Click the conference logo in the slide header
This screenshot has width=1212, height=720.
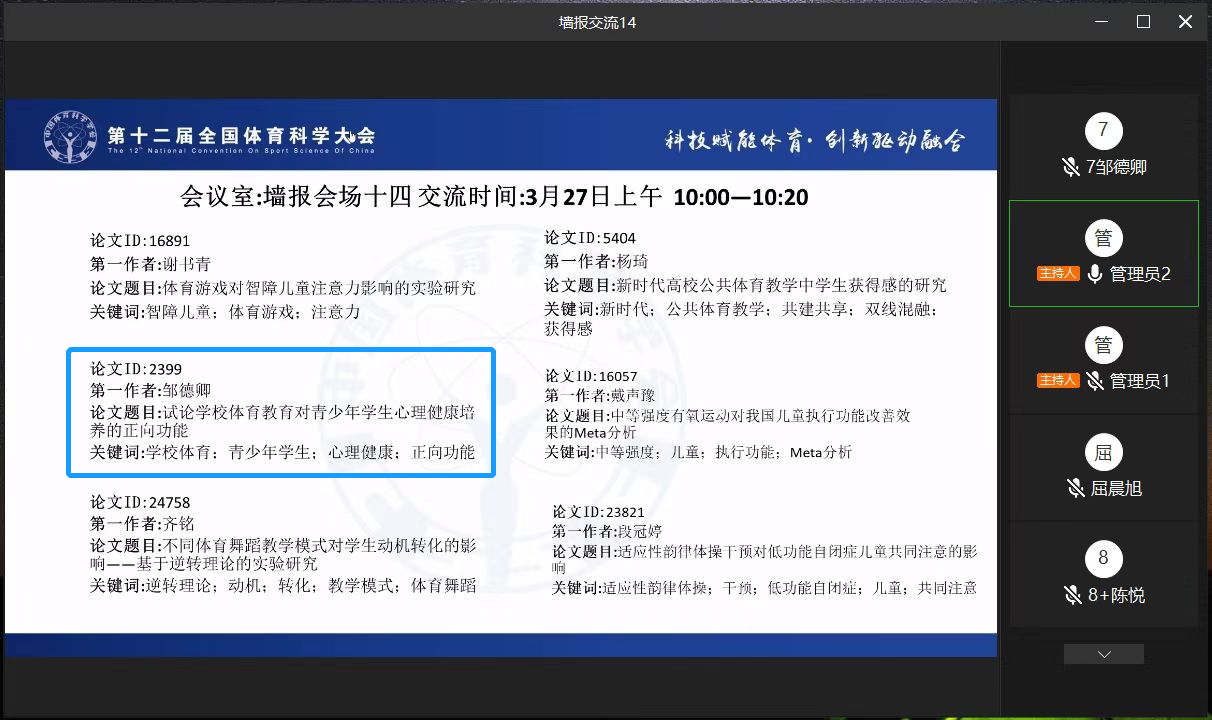click(x=70, y=138)
